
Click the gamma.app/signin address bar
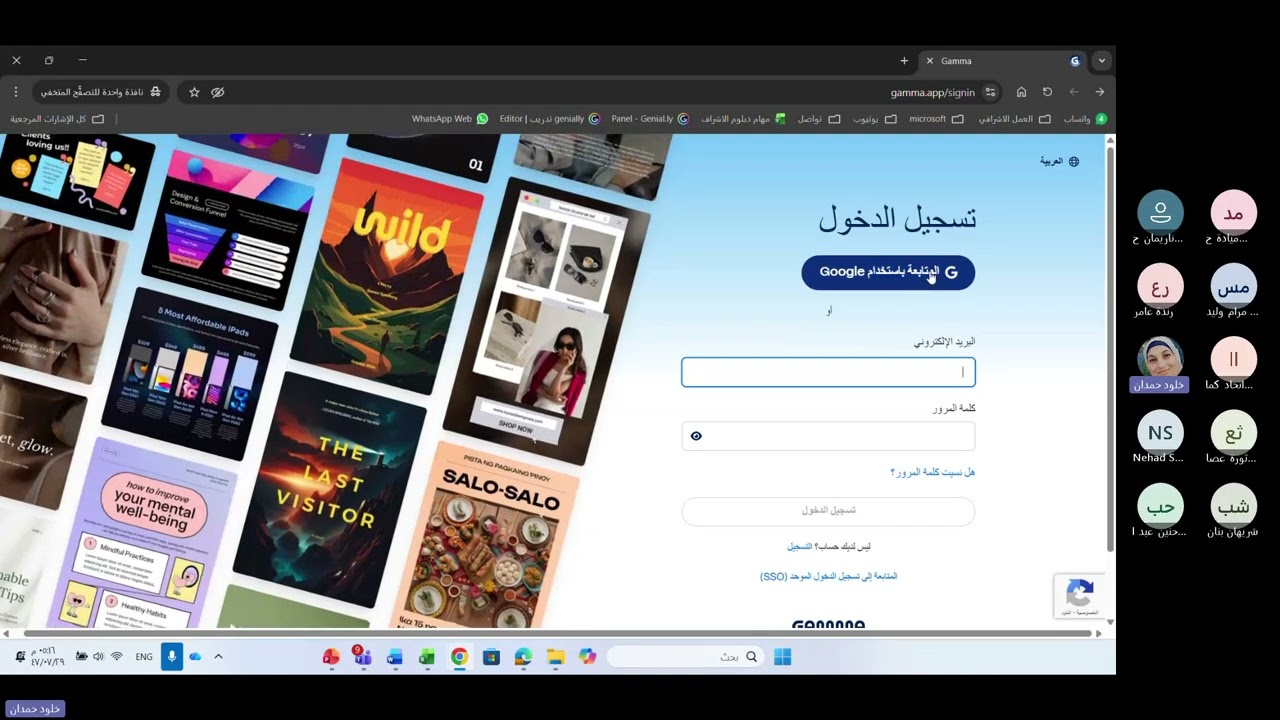(x=932, y=92)
